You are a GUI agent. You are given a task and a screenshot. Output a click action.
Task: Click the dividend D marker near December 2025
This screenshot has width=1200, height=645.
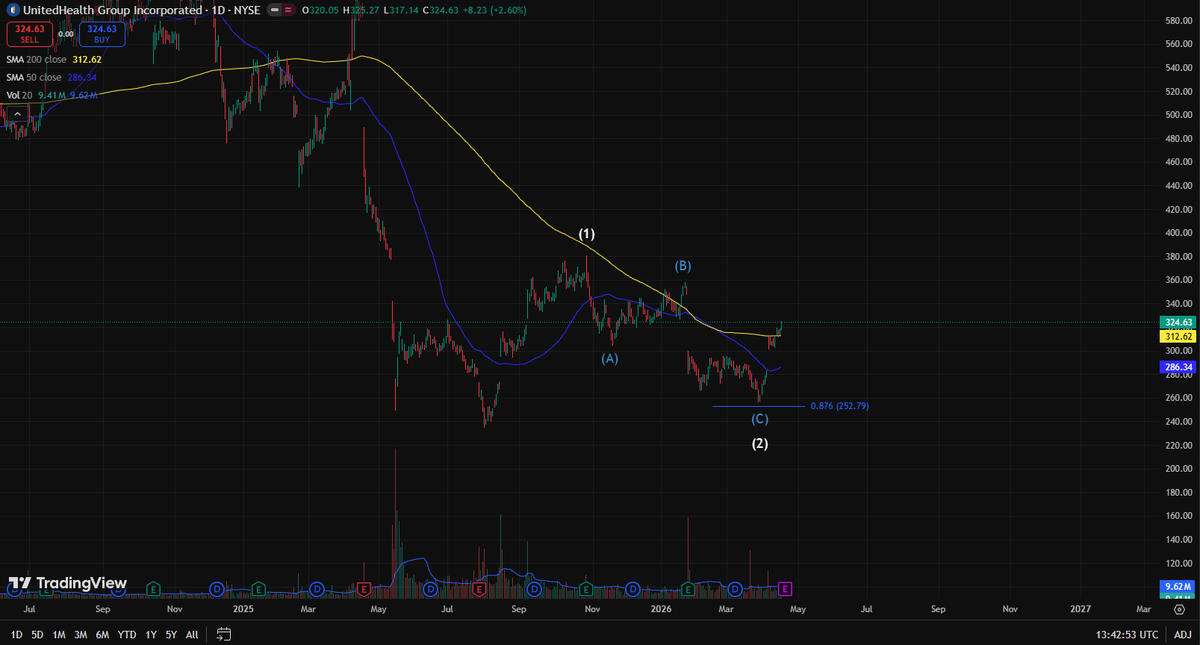click(632, 588)
